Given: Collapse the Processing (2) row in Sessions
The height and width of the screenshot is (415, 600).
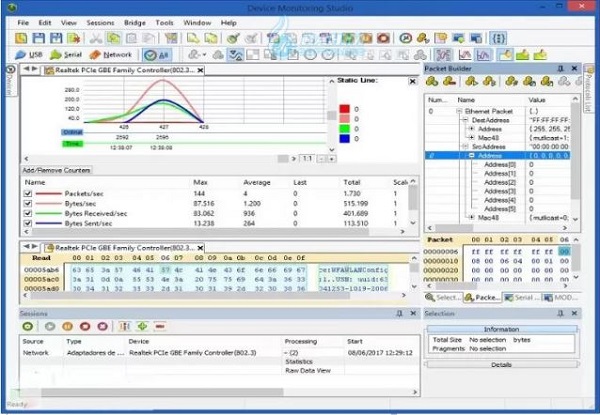Looking at the screenshot, I should (x=286, y=353).
